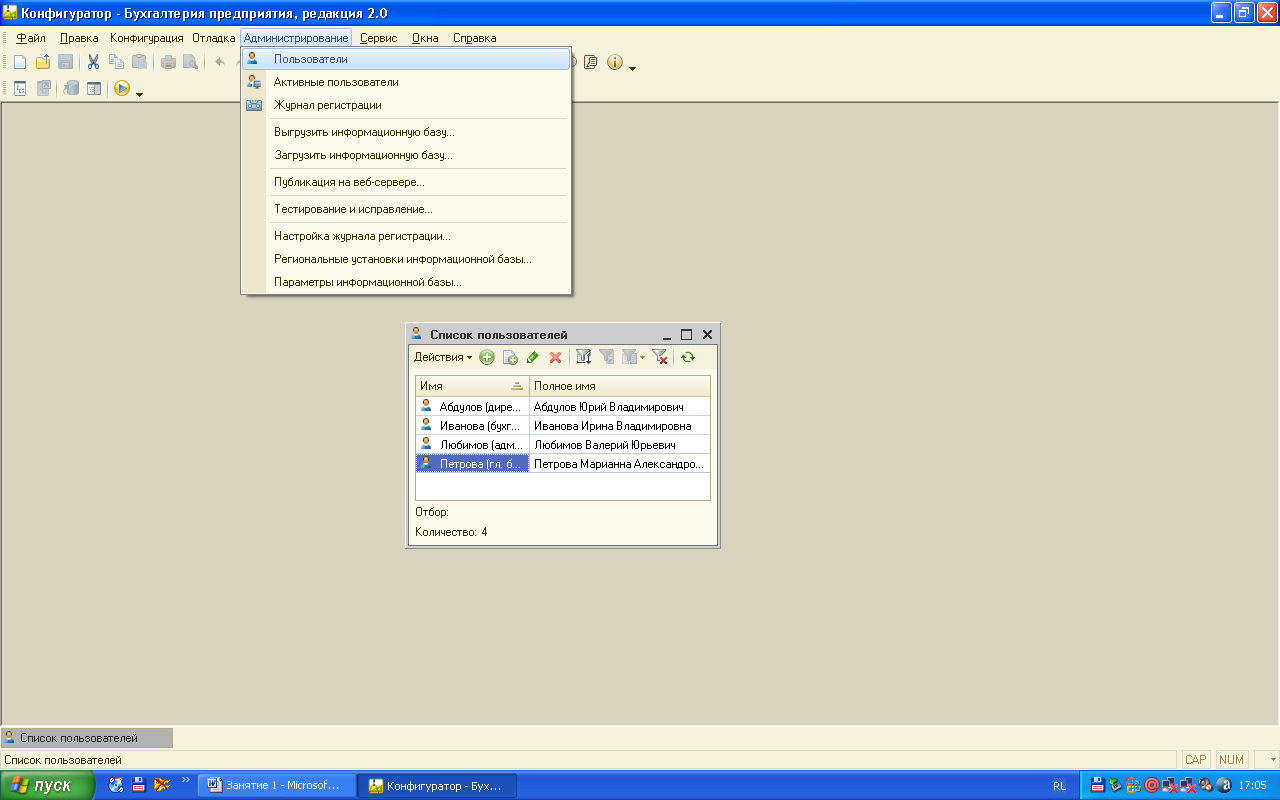
Task: Open the Окна menu
Action: [x=425, y=38]
